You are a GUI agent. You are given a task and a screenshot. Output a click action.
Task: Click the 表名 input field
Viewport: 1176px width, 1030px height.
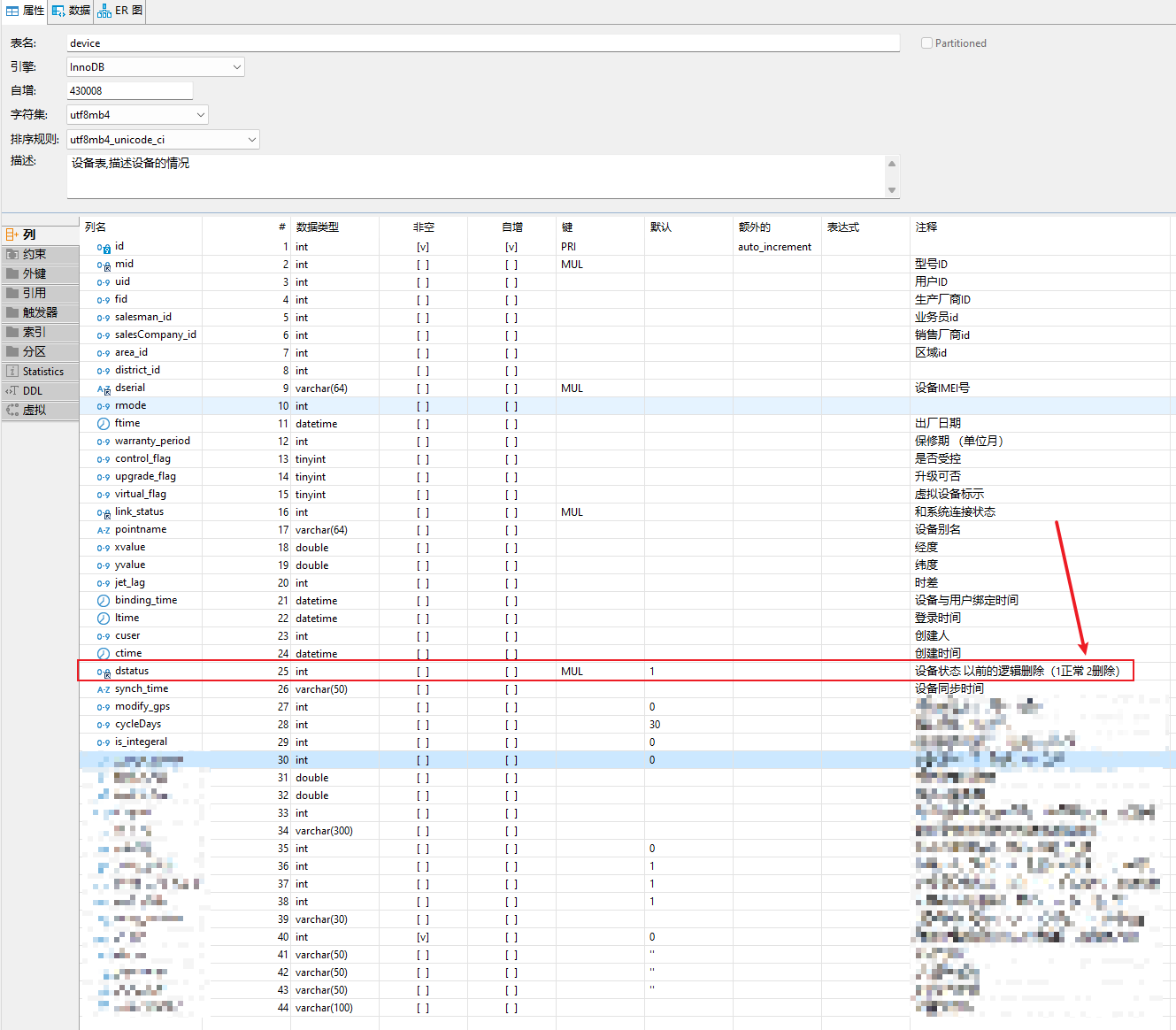pos(482,43)
